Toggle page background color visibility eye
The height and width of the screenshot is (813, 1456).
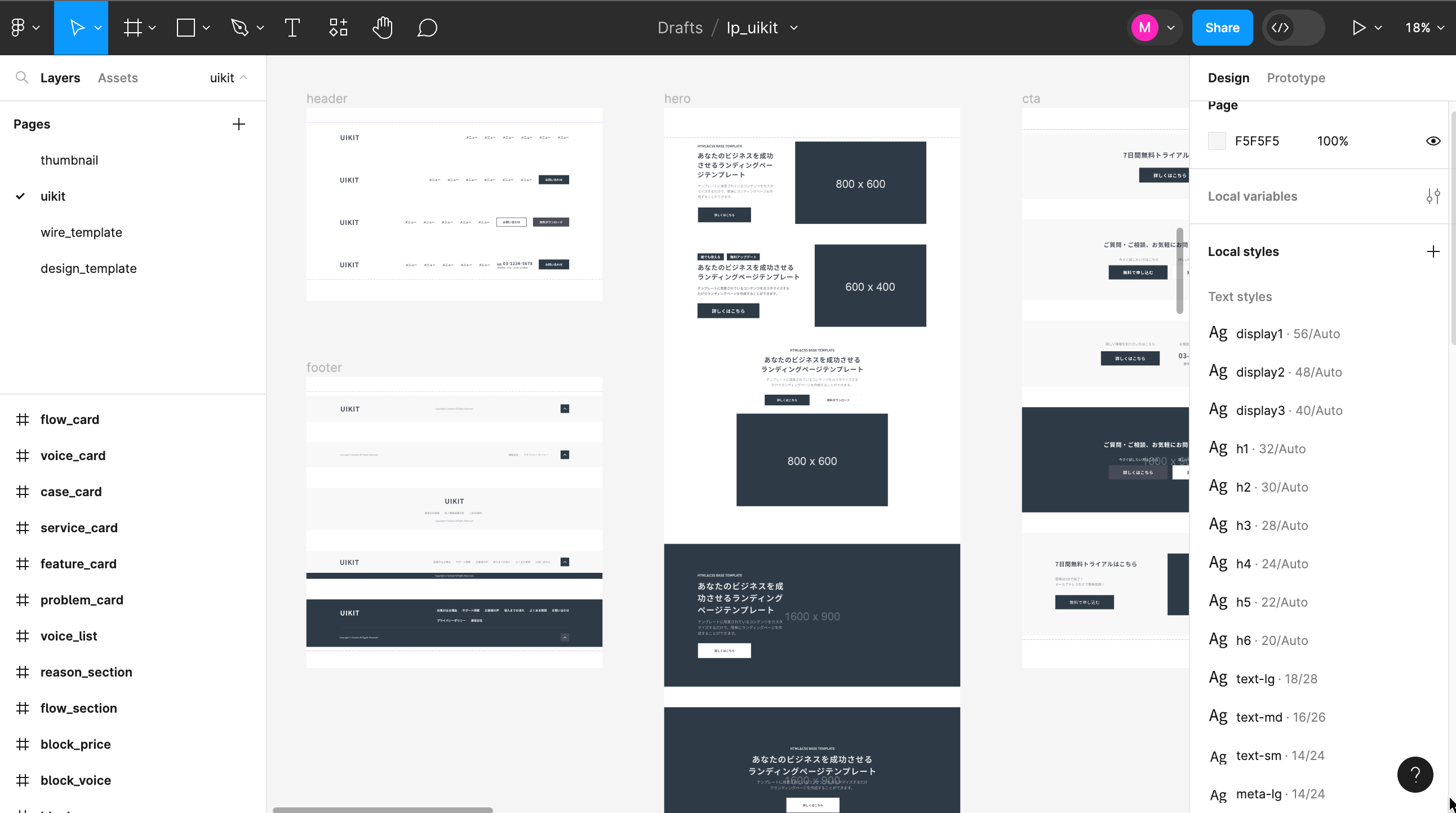tap(1433, 141)
